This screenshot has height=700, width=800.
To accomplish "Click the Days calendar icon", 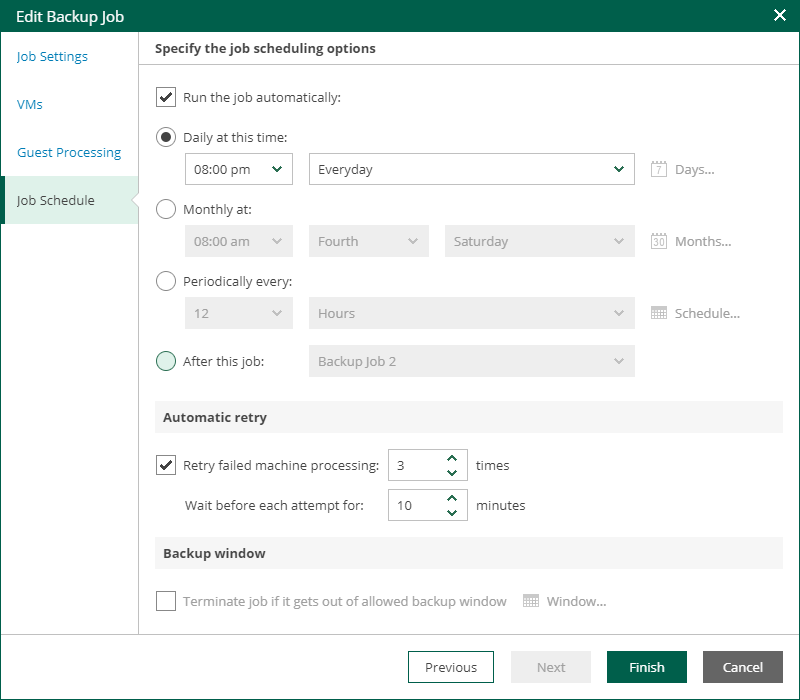I will pyautogui.click(x=658, y=169).
